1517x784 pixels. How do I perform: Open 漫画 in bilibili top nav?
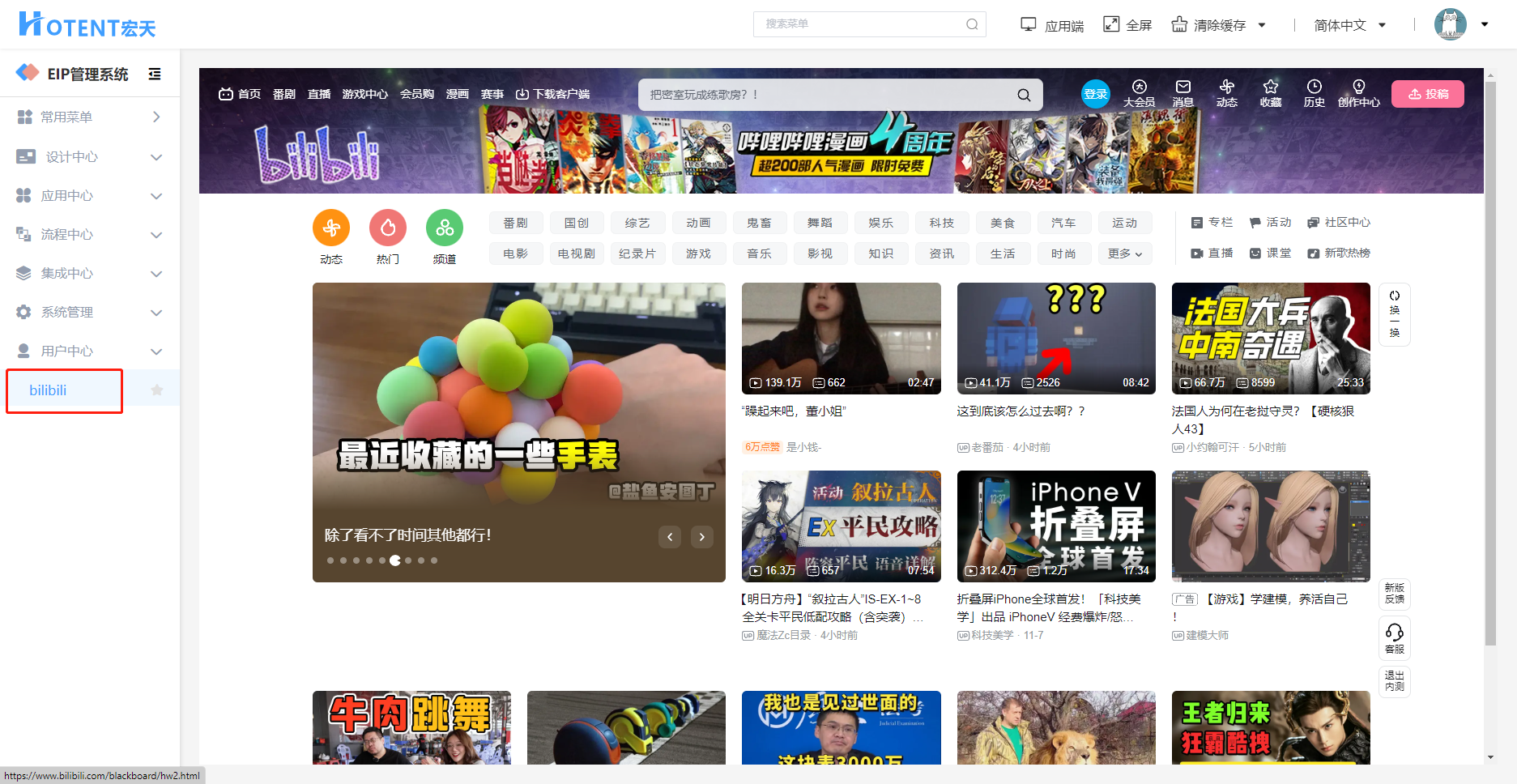pyautogui.click(x=458, y=95)
